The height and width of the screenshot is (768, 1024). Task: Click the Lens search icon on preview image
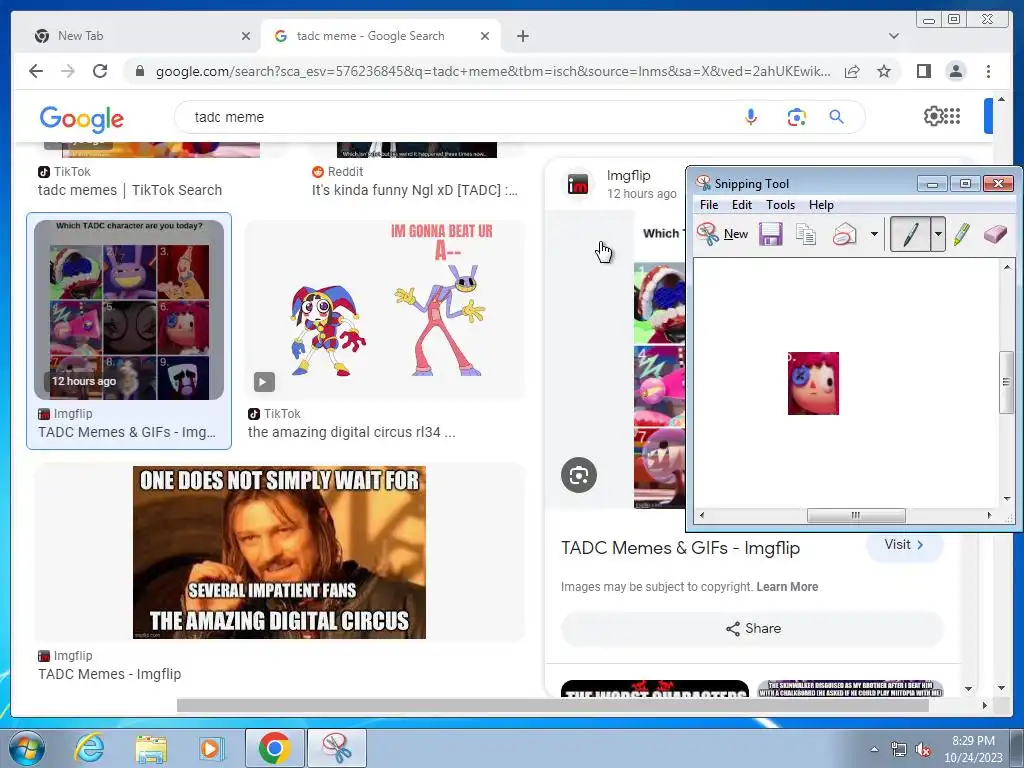(579, 475)
